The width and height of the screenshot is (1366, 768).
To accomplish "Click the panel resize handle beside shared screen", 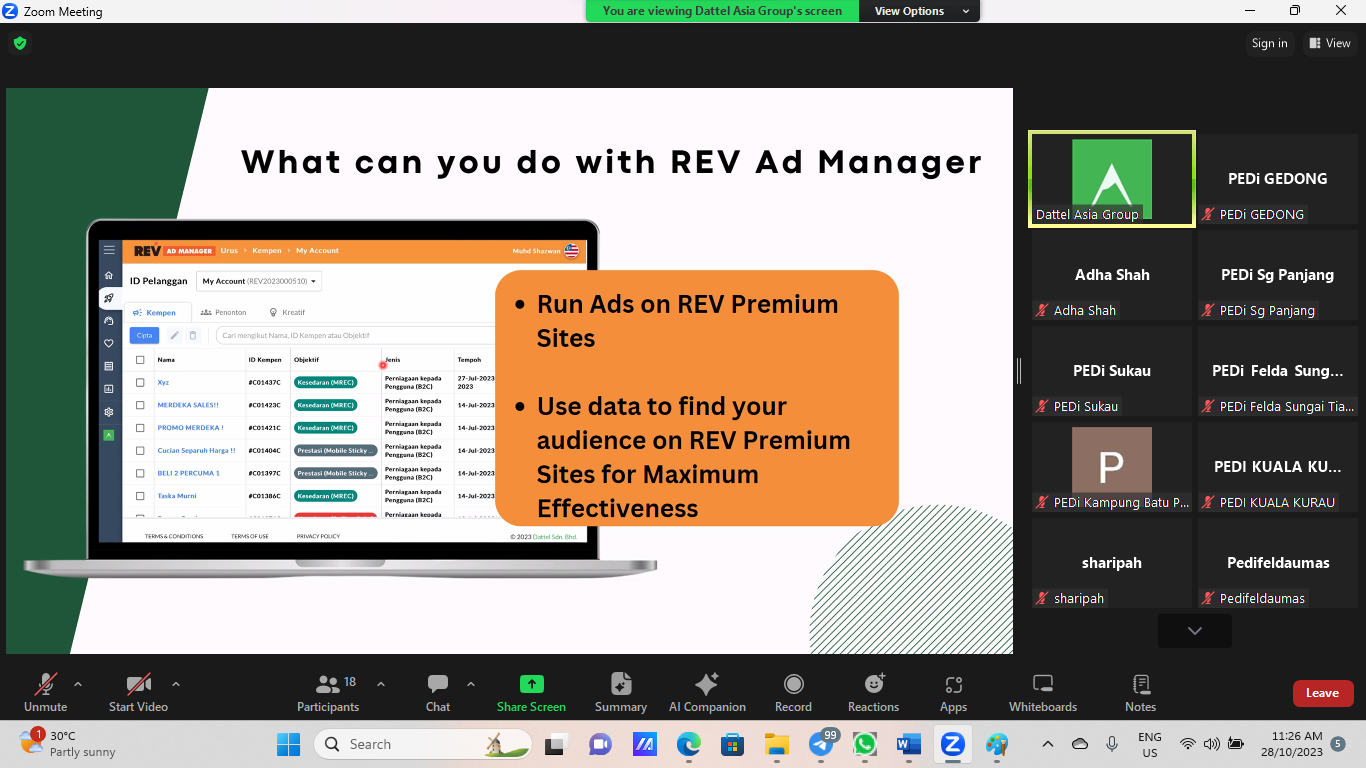I will pos(1019,371).
